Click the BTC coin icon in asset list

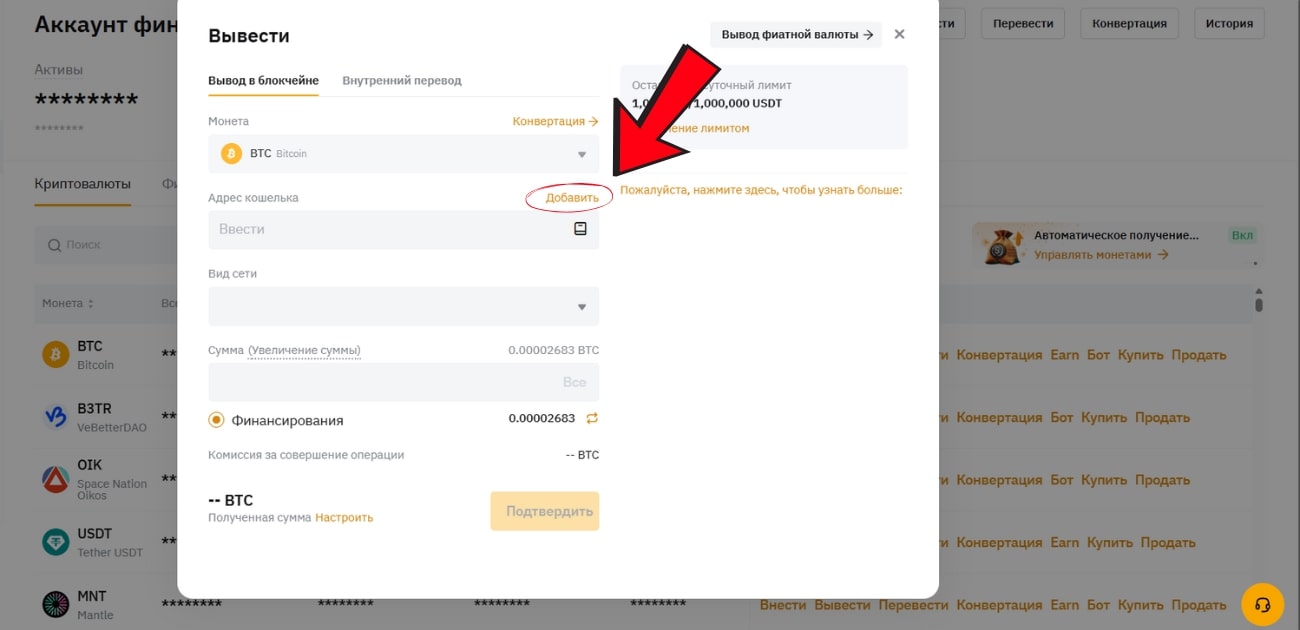point(55,355)
